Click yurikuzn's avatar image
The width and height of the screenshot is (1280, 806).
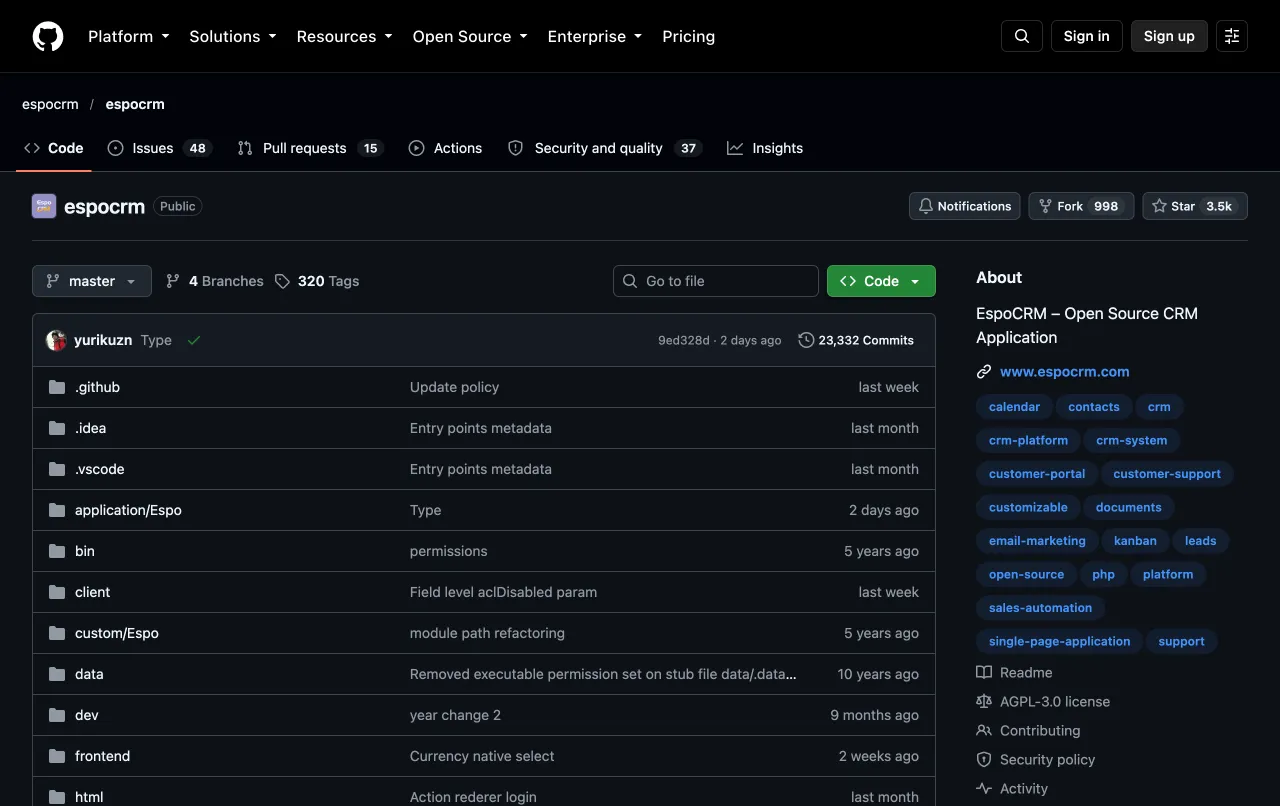coord(56,340)
